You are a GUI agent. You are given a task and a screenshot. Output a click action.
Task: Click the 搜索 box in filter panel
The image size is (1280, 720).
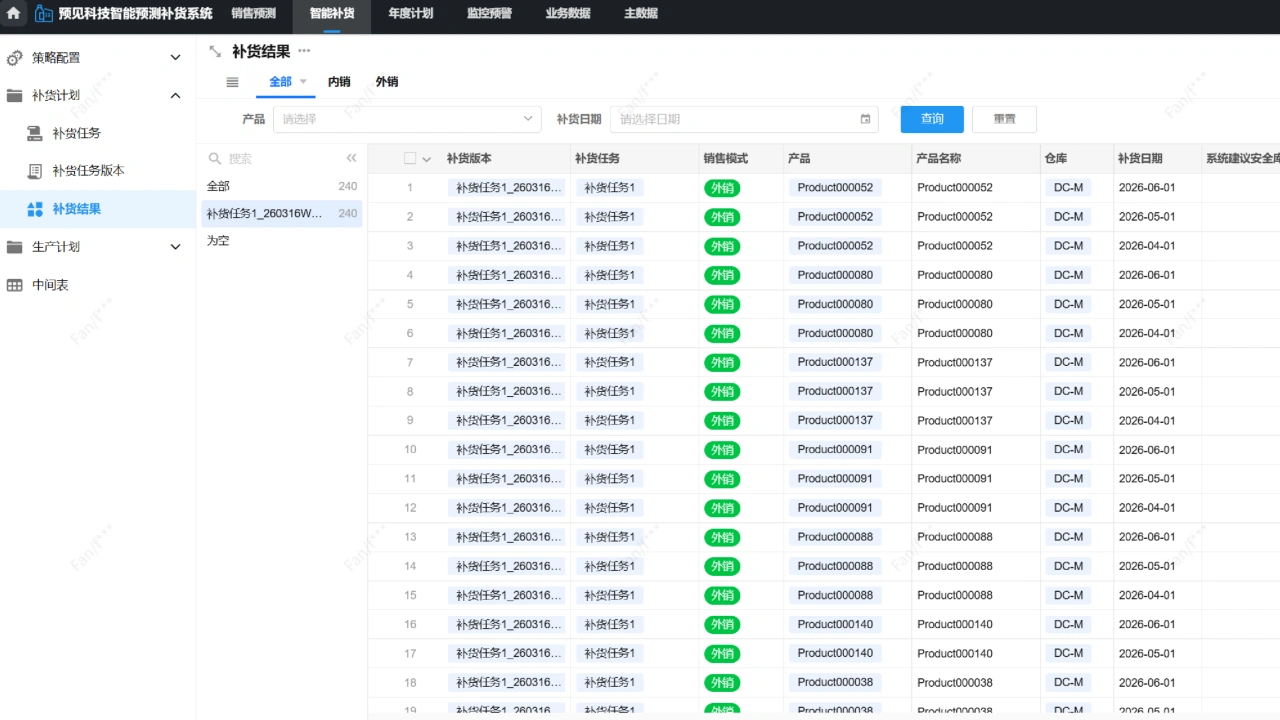tap(280, 158)
